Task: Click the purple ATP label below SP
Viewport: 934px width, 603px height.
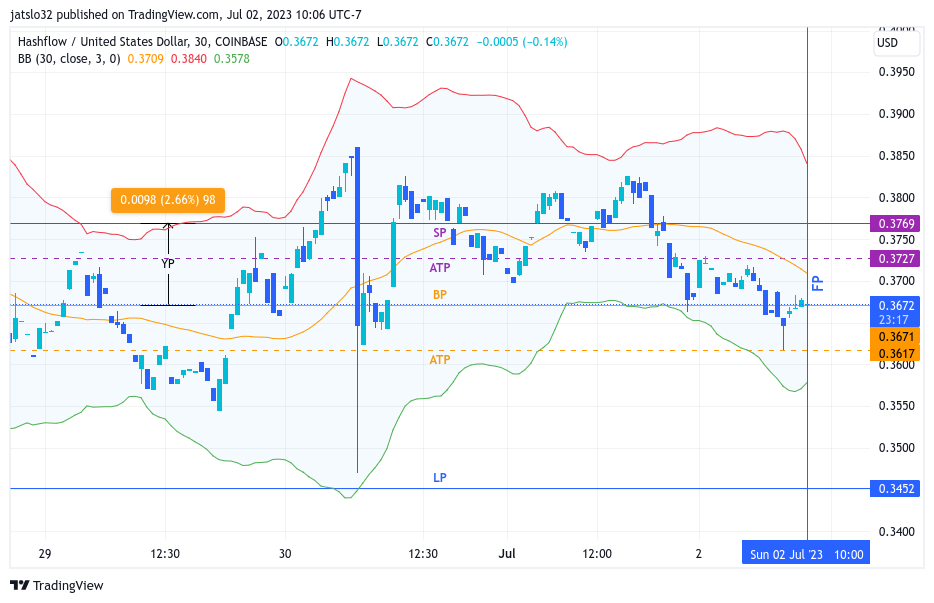Action: tap(440, 268)
